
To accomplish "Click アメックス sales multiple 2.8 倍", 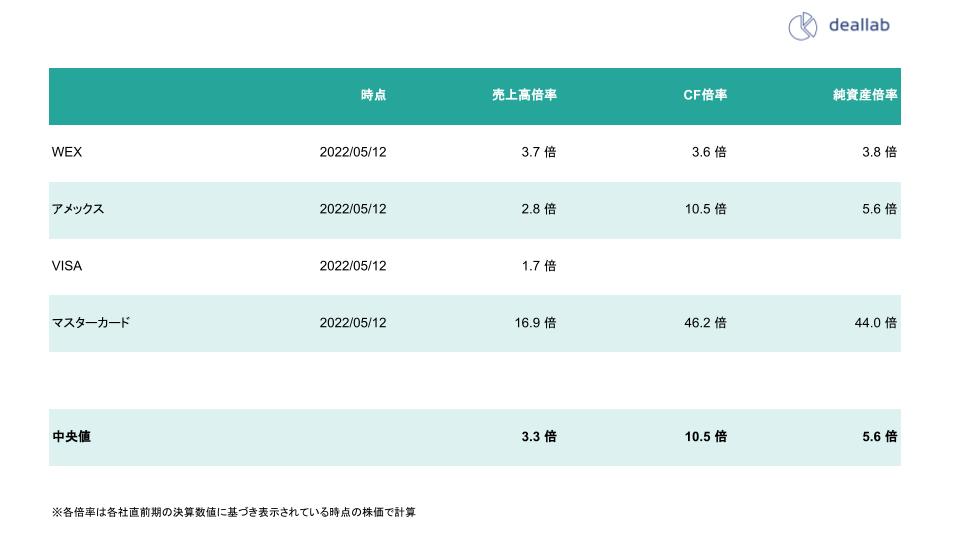I will click(x=539, y=209).
